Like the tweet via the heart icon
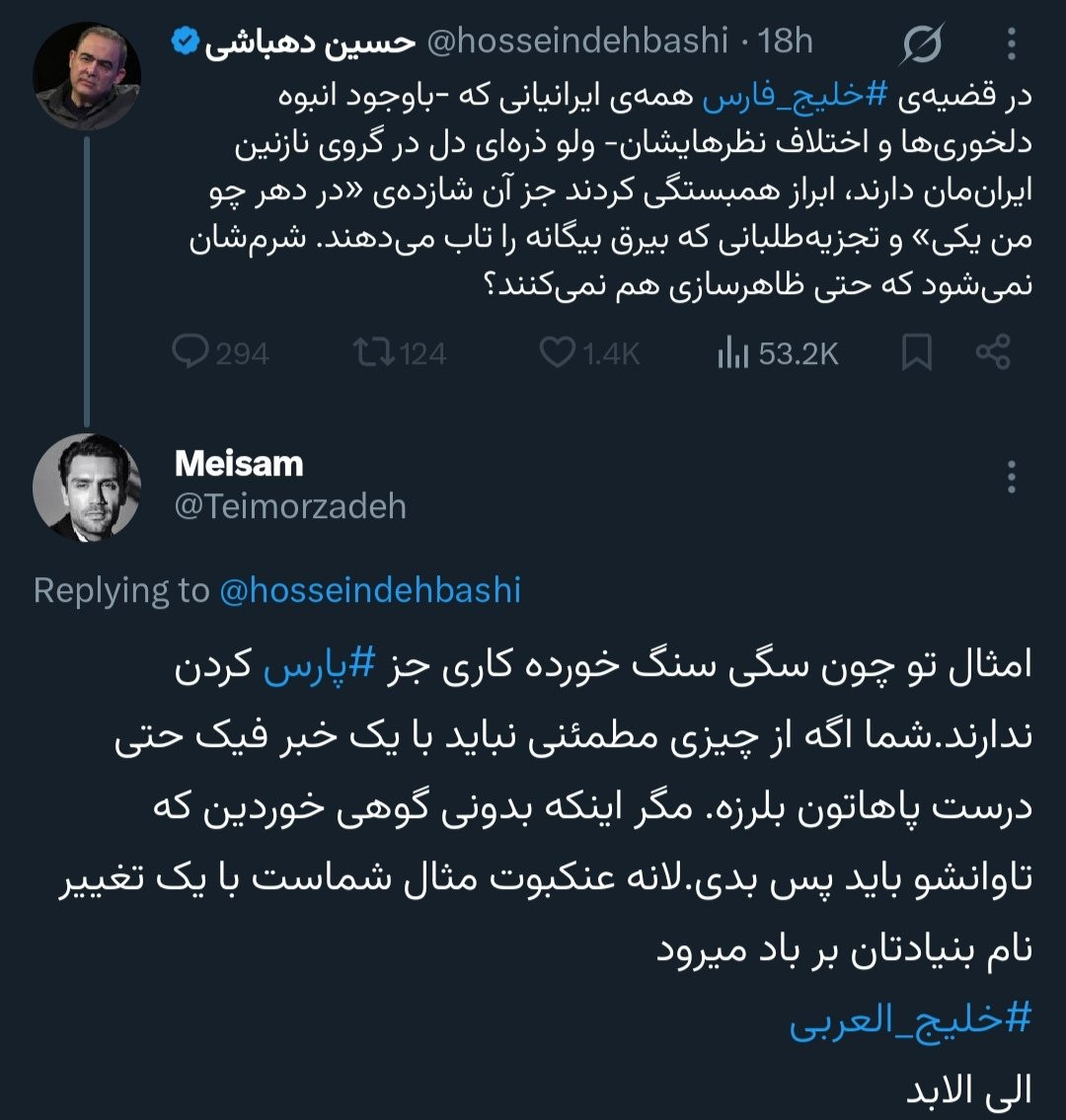The width and height of the screenshot is (1066, 1120). pyautogui.click(x=558, y=353)
